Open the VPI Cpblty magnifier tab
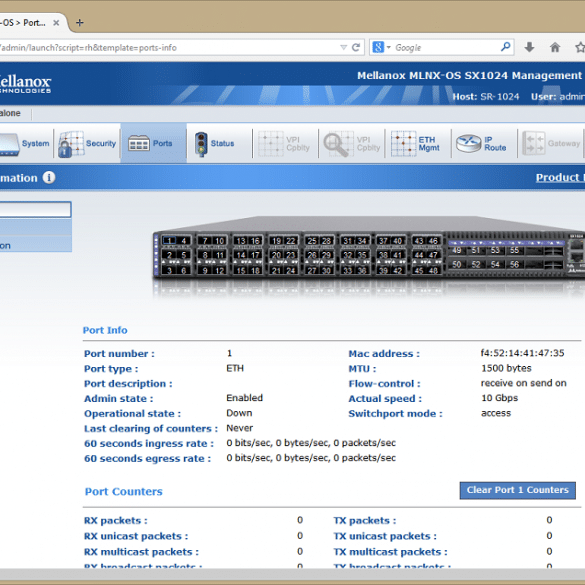 tap(351, 144)
